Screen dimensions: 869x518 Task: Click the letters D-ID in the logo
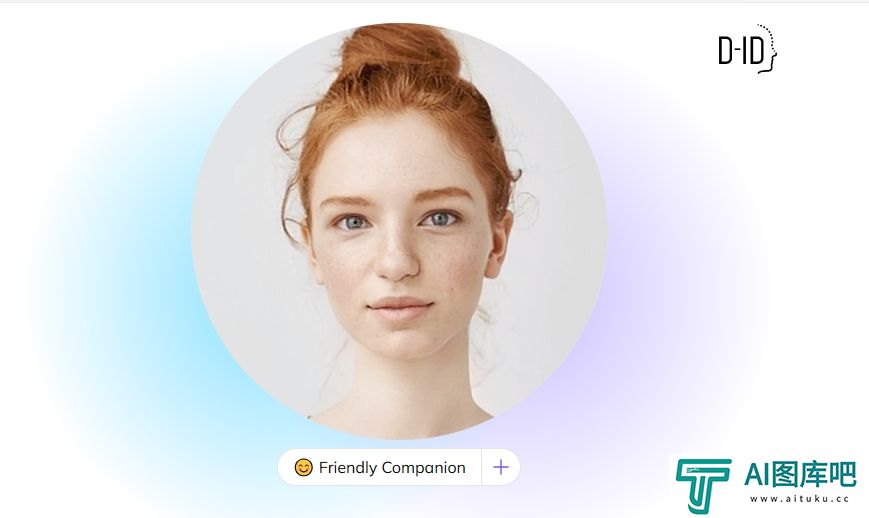pyautogui.click(x=740, y=50)
